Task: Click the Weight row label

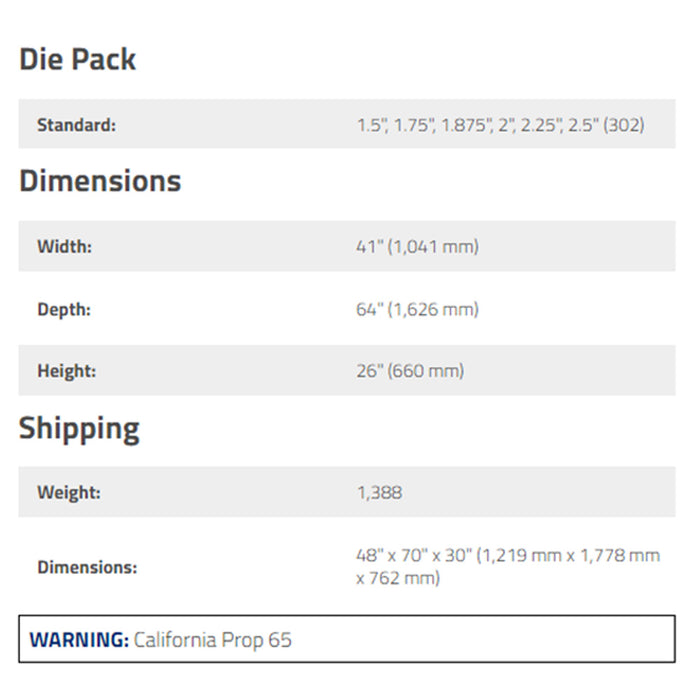Action: click(69, 492)
